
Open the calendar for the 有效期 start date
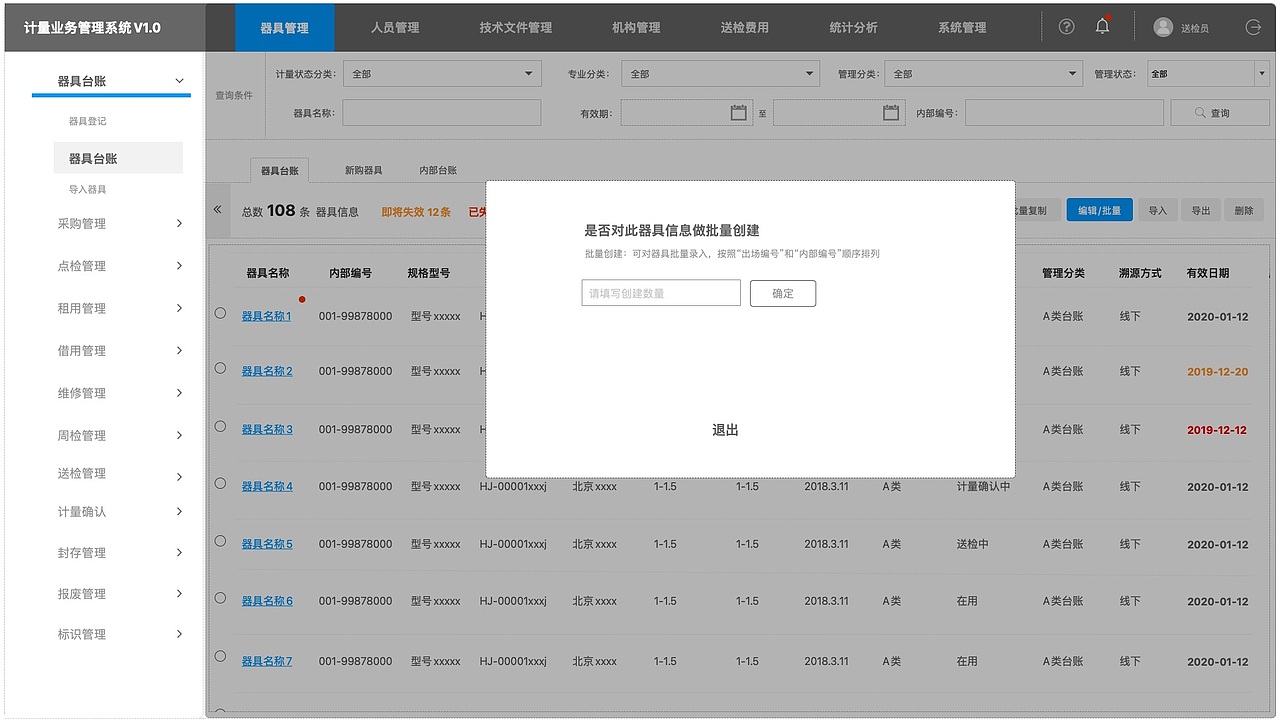739,113
